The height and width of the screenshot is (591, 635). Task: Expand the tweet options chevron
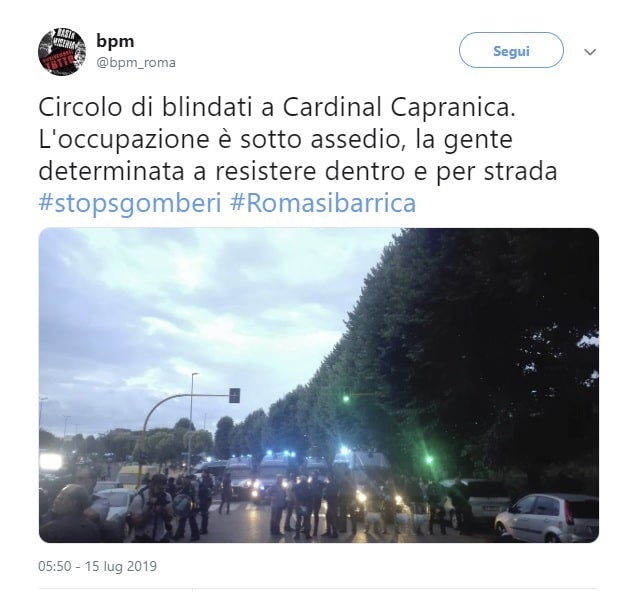pos(590,52)
